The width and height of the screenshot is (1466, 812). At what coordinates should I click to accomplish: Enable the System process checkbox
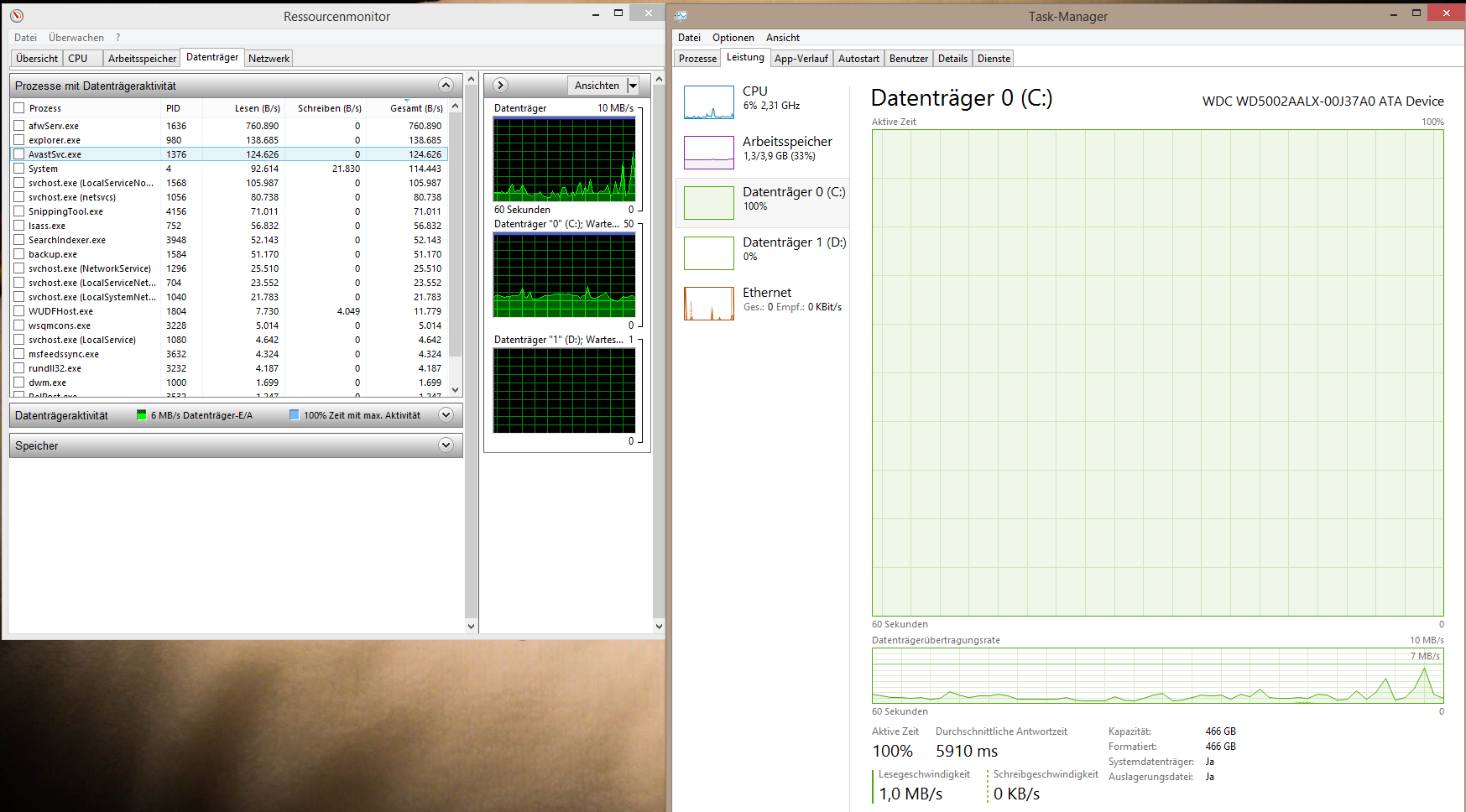(x=19, y=169)
